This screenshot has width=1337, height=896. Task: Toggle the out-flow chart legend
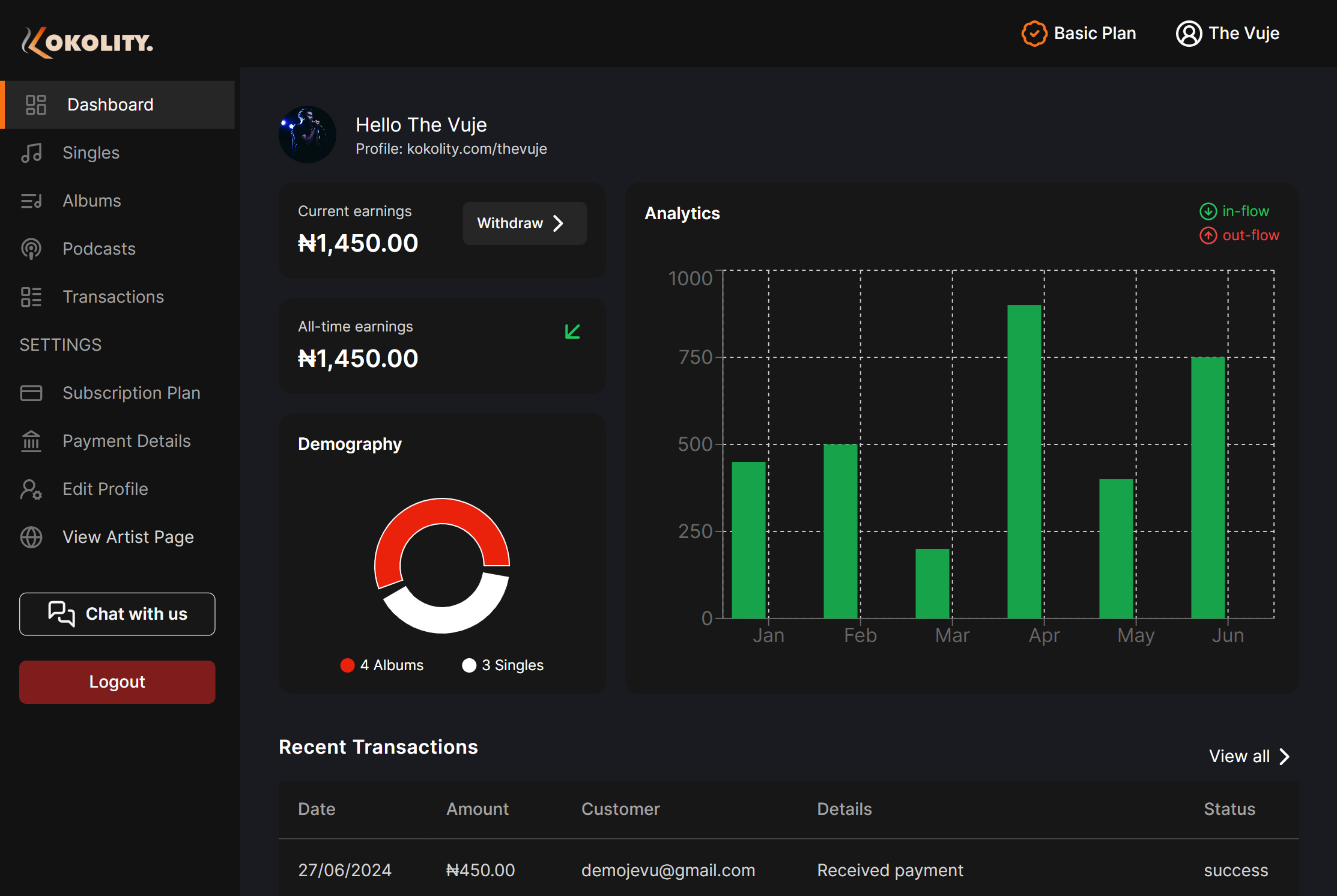coord(1239,235)
